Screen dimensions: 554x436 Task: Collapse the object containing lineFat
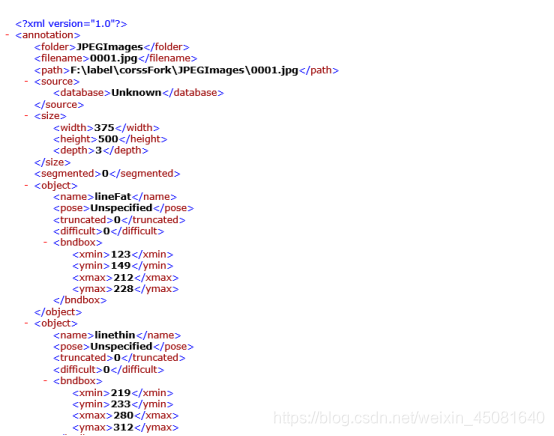click(x=26, y=185)
